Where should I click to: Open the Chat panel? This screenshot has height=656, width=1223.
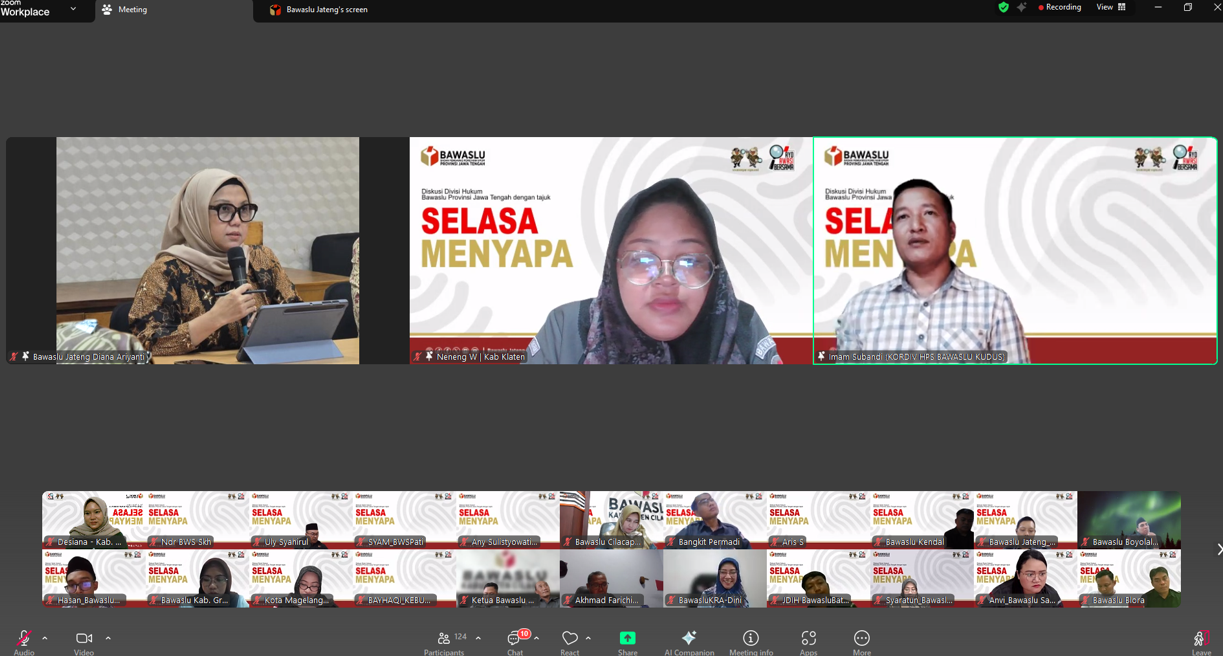515,639
